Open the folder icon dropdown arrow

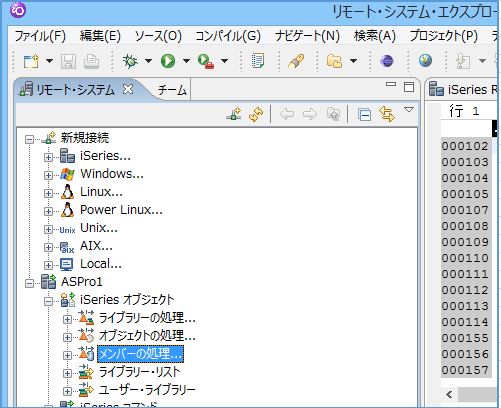click(x=353, y=61)
